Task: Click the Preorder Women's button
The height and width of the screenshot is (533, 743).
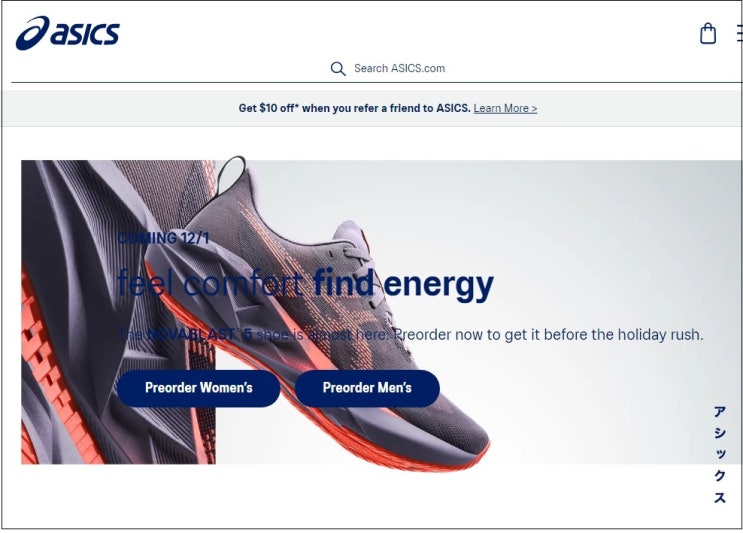Action: pyautogui.click(x=199, y=388)
